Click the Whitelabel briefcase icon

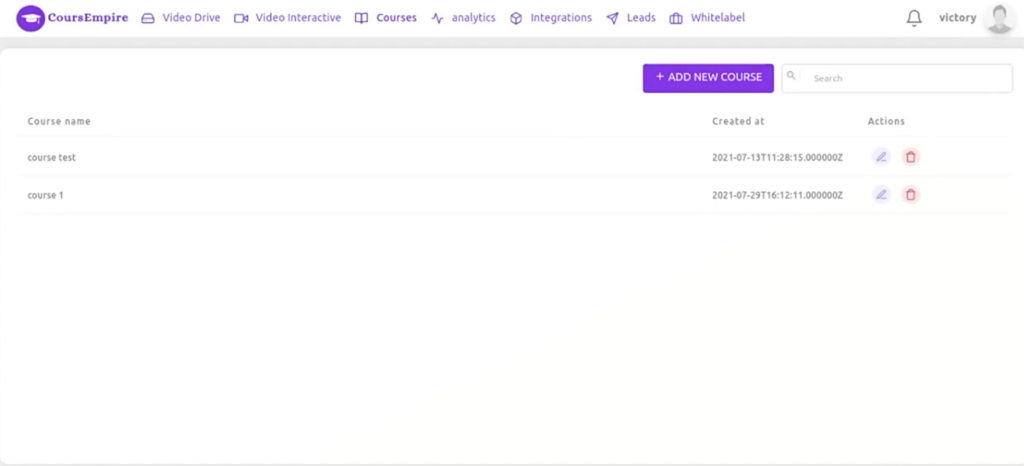(676, 18)
